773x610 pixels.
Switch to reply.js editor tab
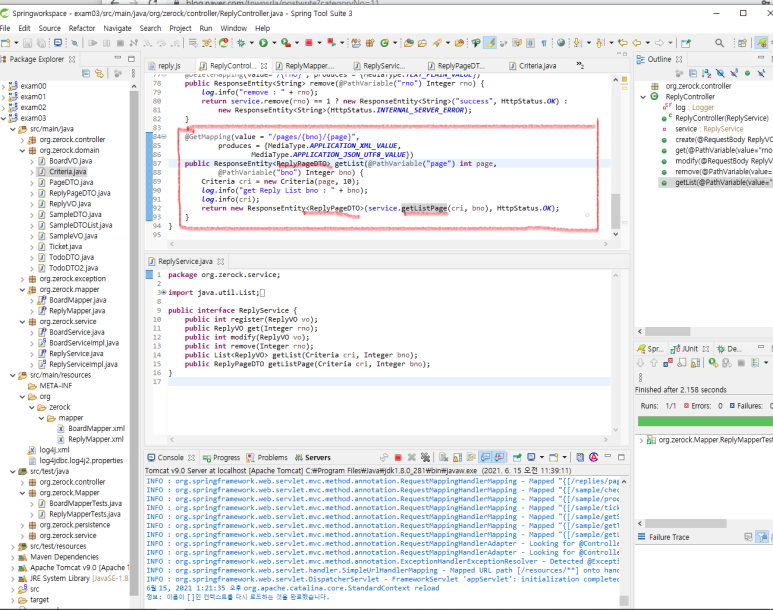(165, 66)
